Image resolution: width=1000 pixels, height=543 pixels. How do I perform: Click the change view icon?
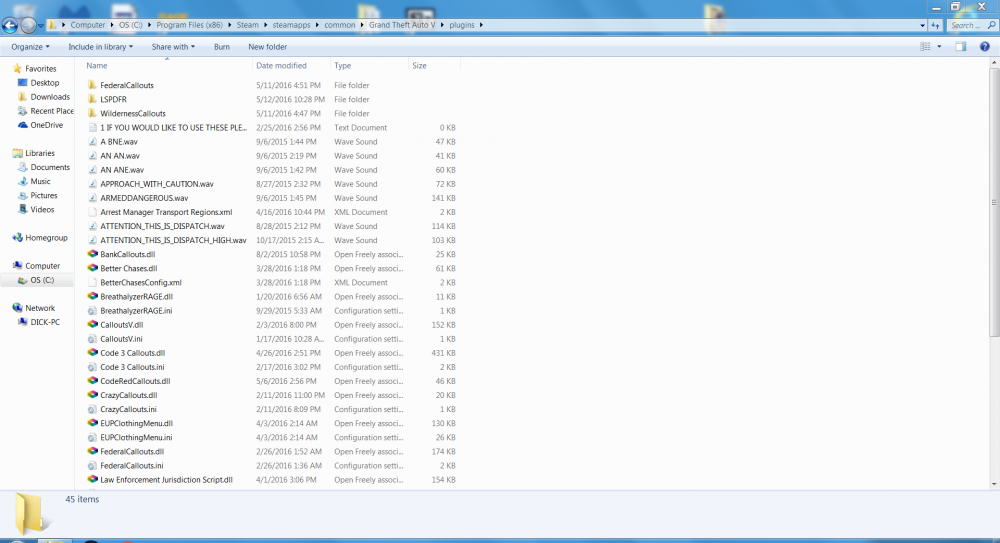tap(925, 47)
